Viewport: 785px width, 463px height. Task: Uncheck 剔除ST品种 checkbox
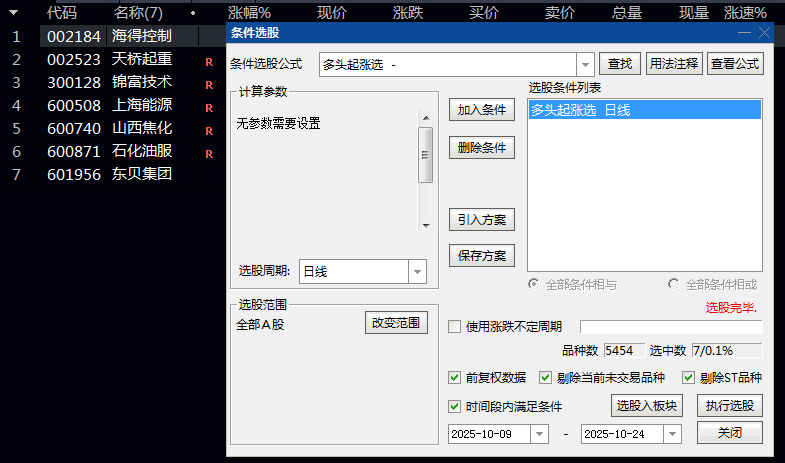(688, 377)
